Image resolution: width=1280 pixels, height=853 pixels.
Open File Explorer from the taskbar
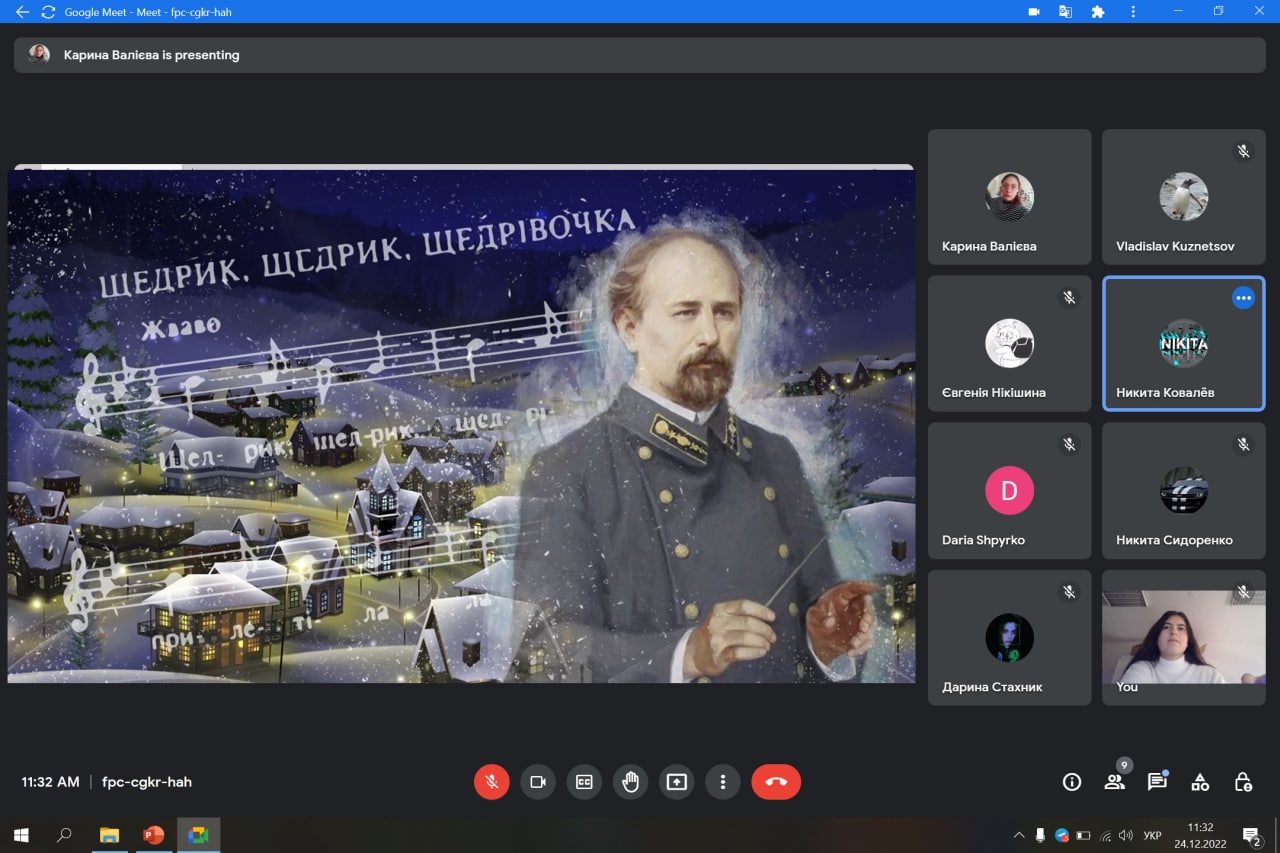click(x=109, y=835)
